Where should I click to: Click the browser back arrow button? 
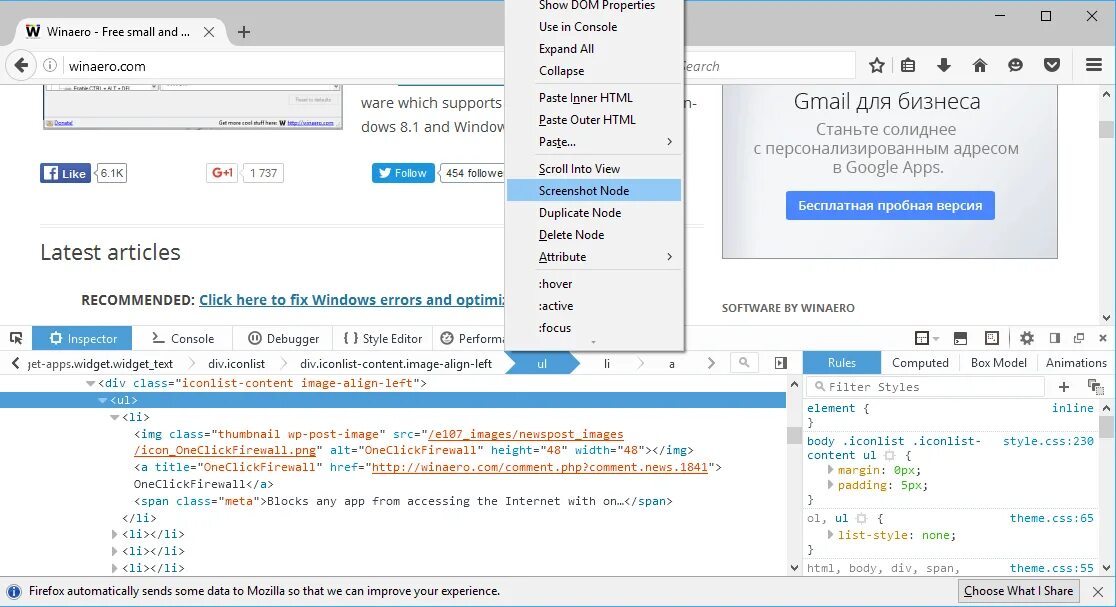[21, 65]
